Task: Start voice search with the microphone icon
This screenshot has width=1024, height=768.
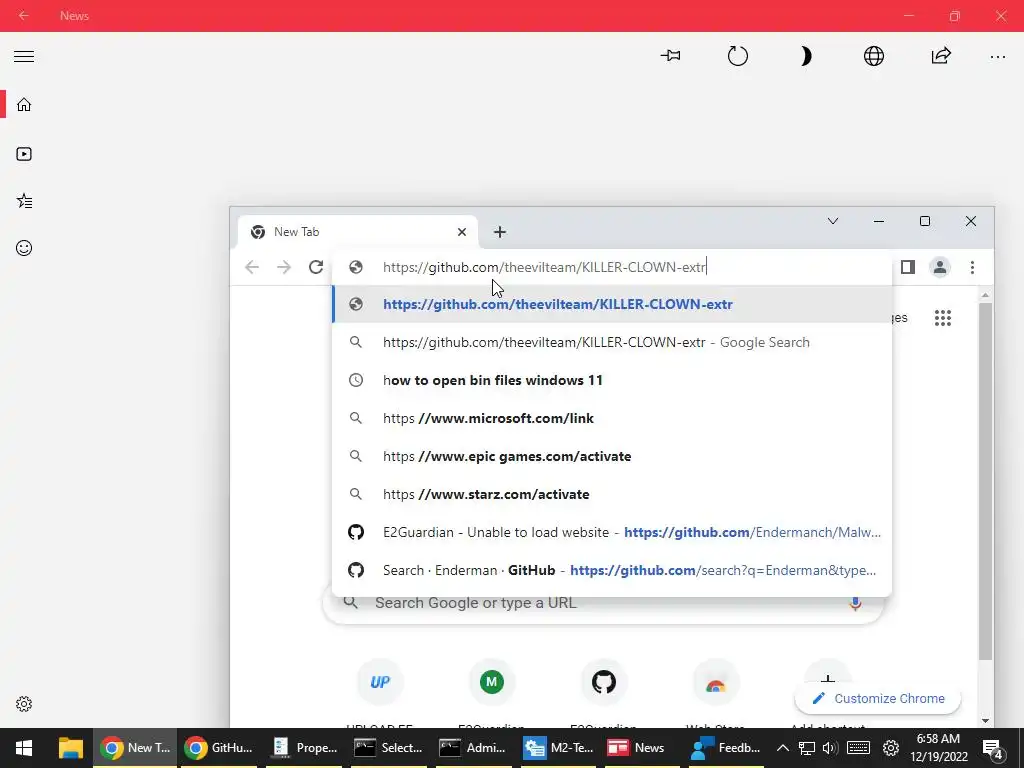Action: point(855,603)
